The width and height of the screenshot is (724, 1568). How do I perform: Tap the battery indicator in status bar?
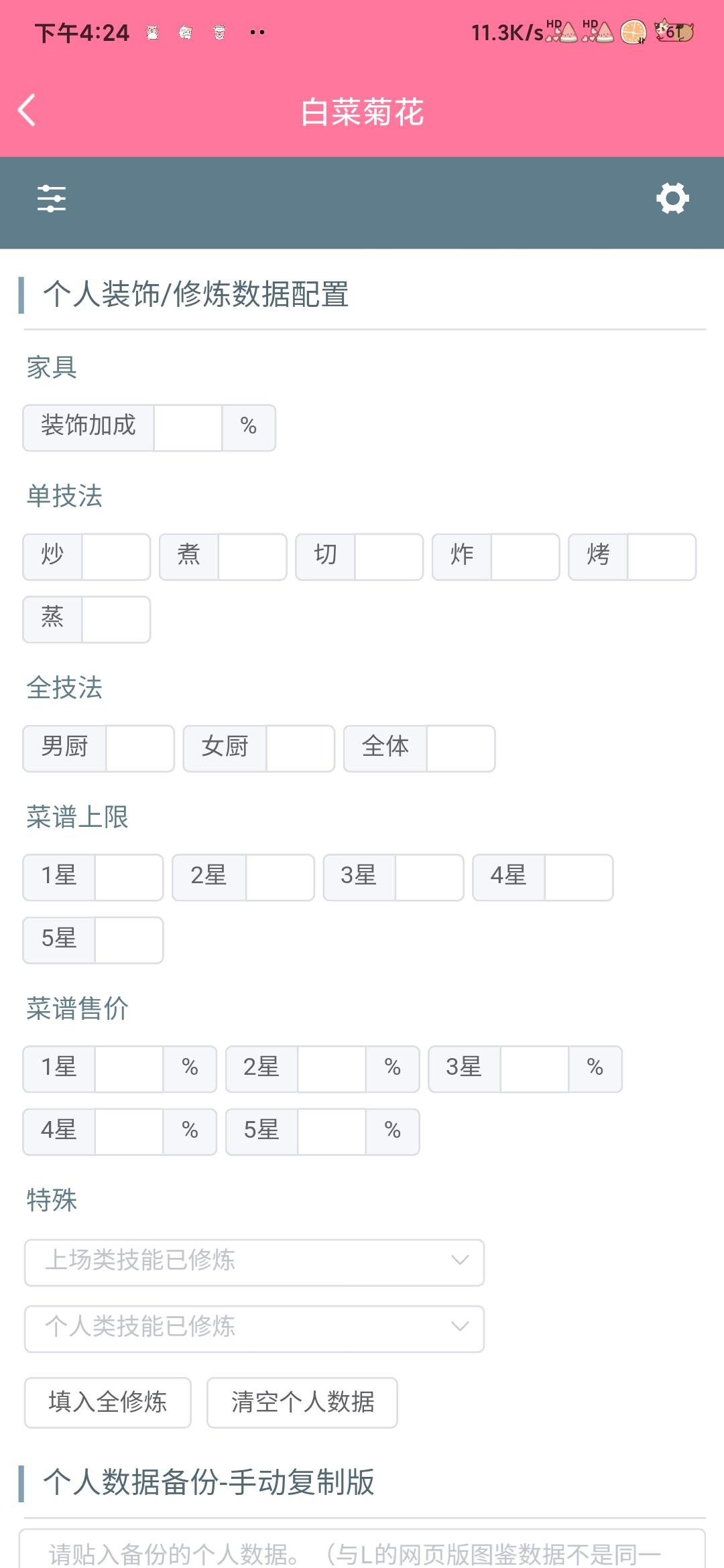coord(674,31)
